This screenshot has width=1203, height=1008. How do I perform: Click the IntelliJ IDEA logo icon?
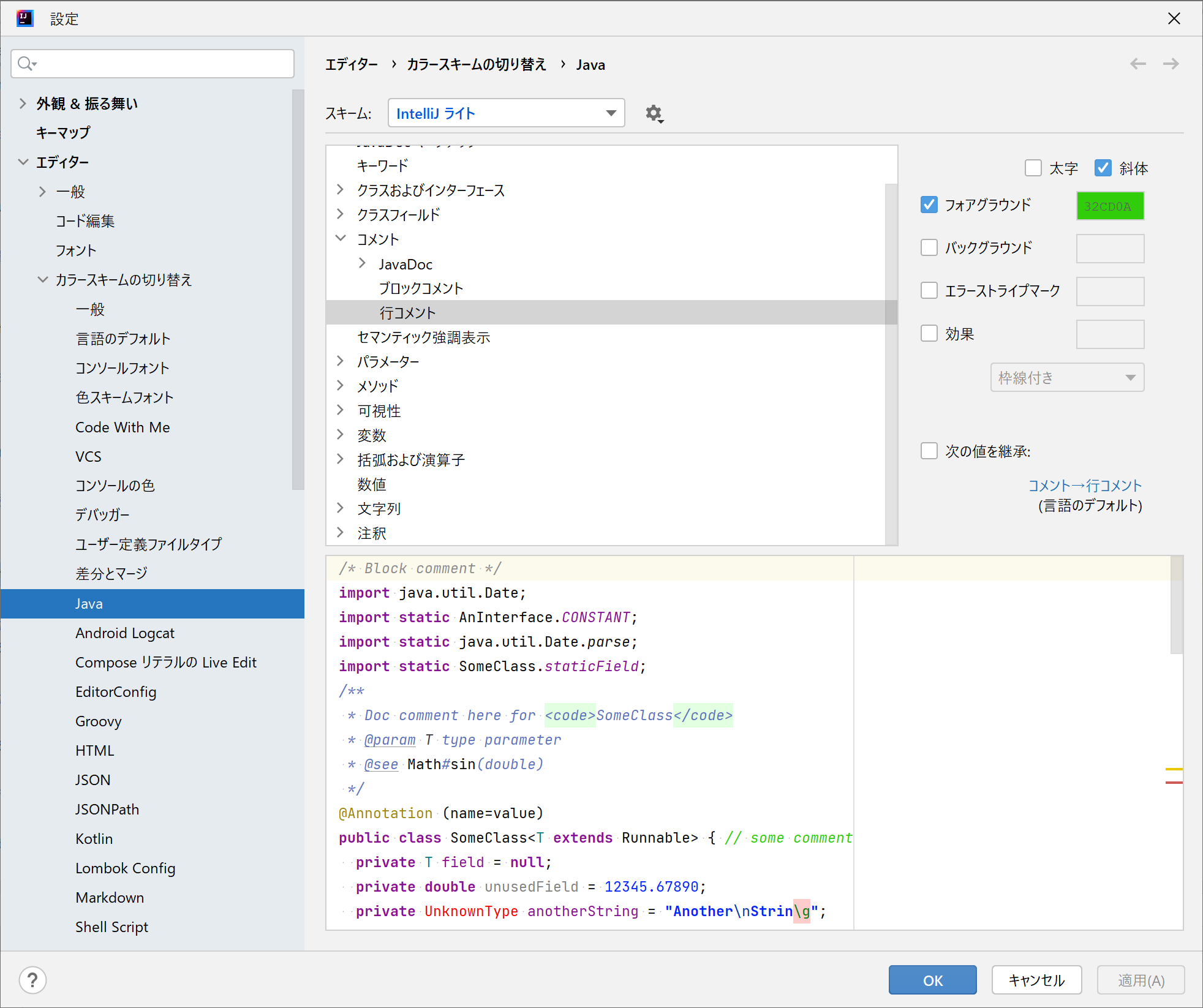25,18
